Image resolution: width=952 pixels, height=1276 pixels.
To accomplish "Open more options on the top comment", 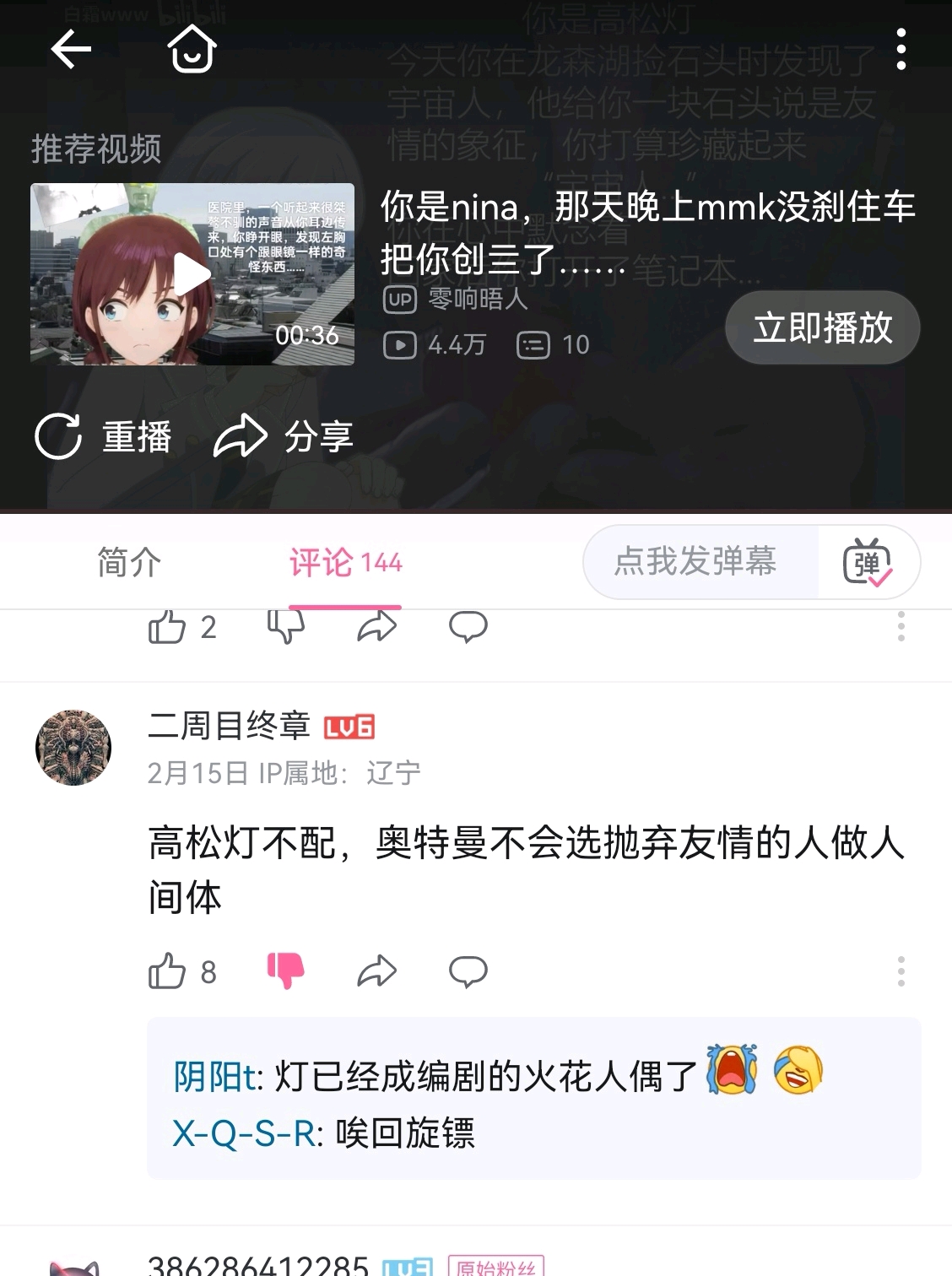I will tap(901, 626).
